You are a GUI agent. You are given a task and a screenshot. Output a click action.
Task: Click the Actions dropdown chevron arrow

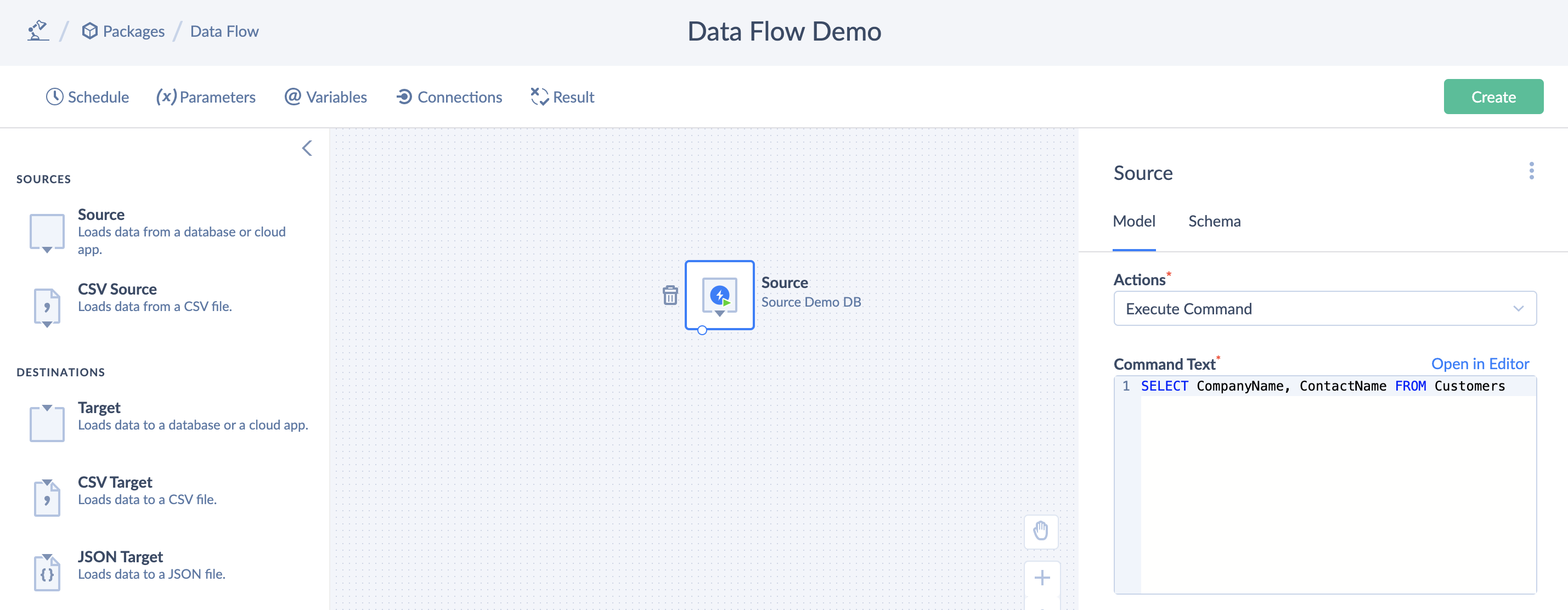(x=1518, y=309)
